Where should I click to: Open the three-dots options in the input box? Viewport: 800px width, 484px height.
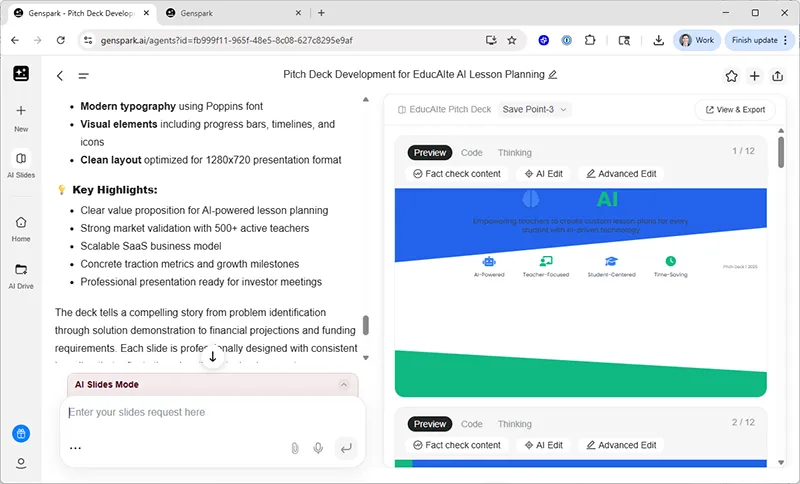click(x=75, y=448)
